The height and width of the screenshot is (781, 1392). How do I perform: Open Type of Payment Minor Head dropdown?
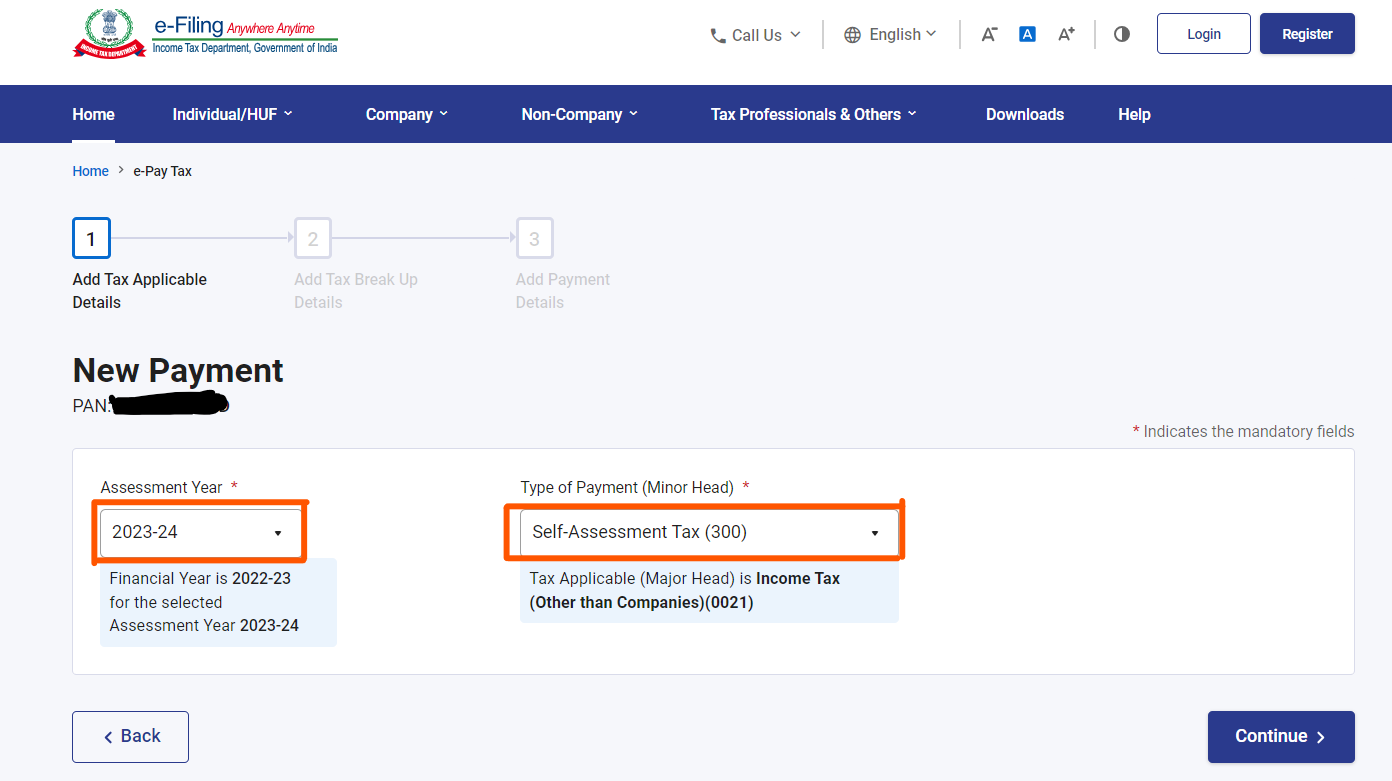click(x=708, y=532)
